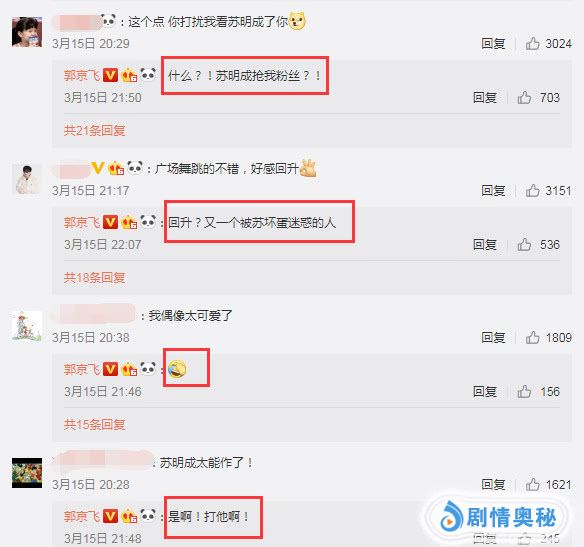584x547 pixels.
Task: Click the verified V badge beside 广场舞 commenter
Action: (x=98, y=168)
